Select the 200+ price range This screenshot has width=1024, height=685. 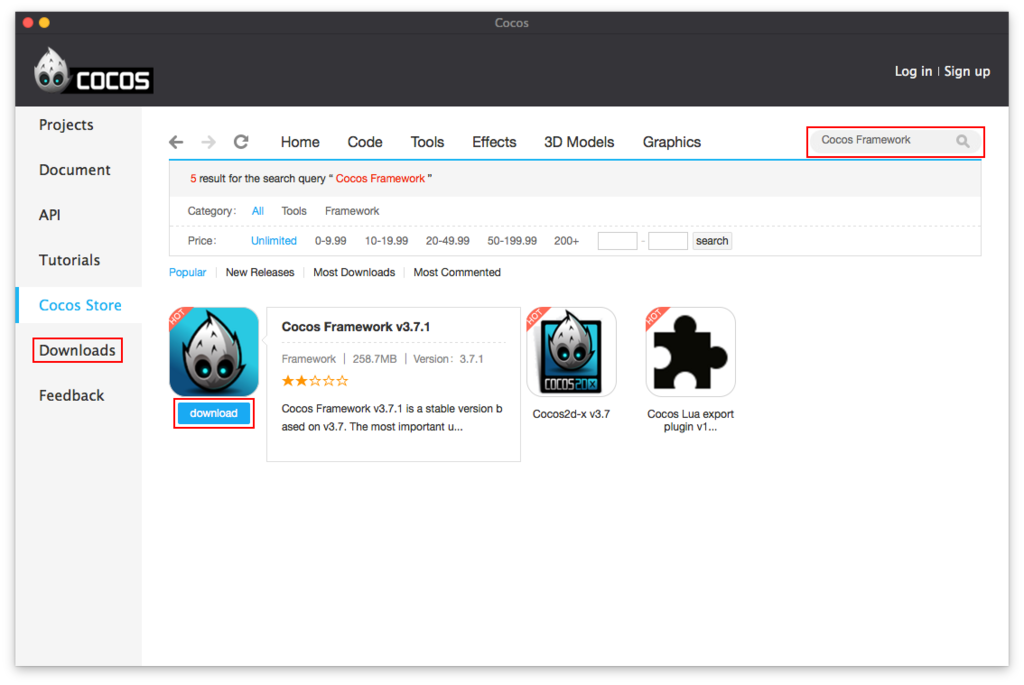click(566, 241)
